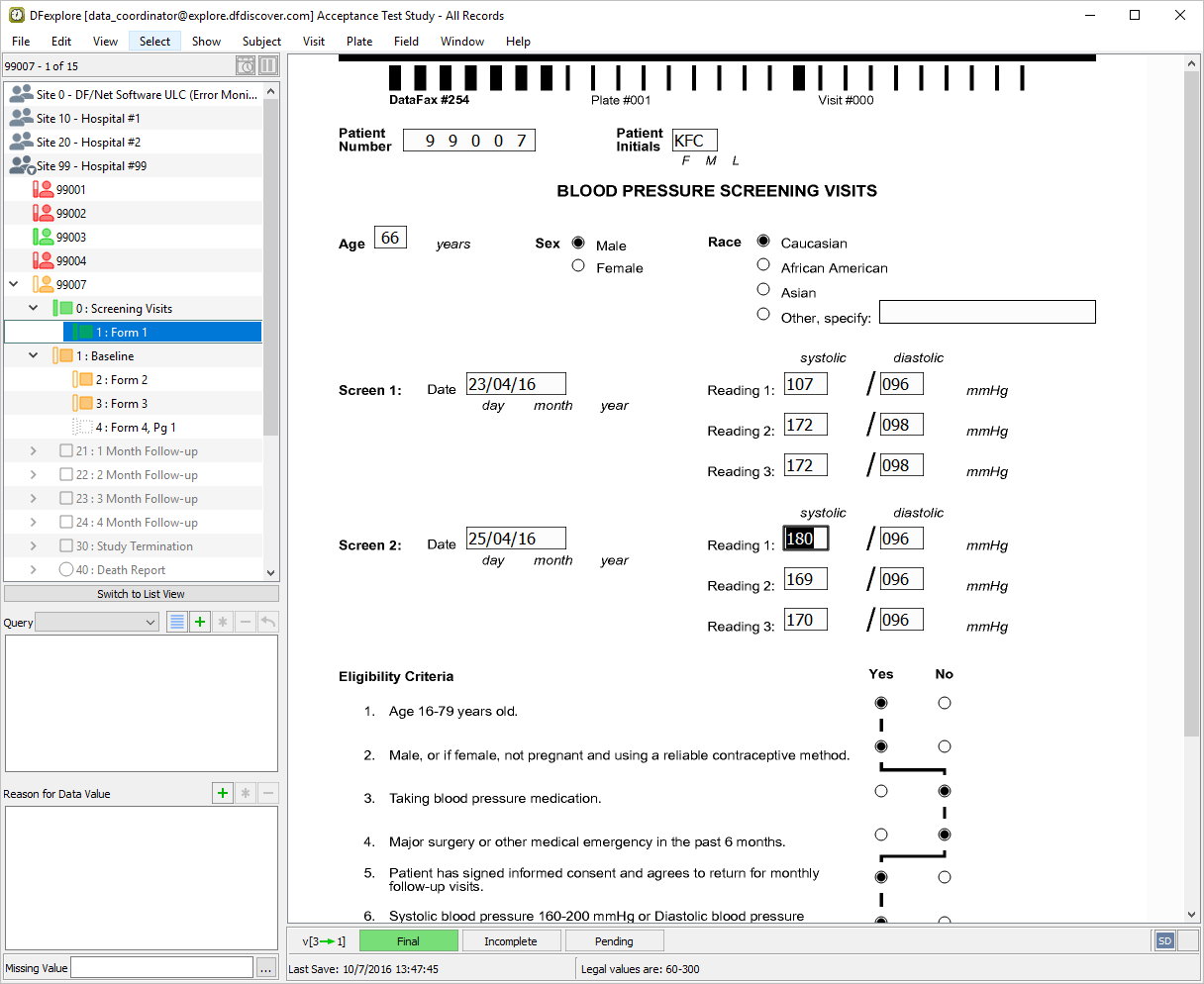Add a reason for data value
Viewport: 1204px width, 984px height.
[x=223, y=793]
